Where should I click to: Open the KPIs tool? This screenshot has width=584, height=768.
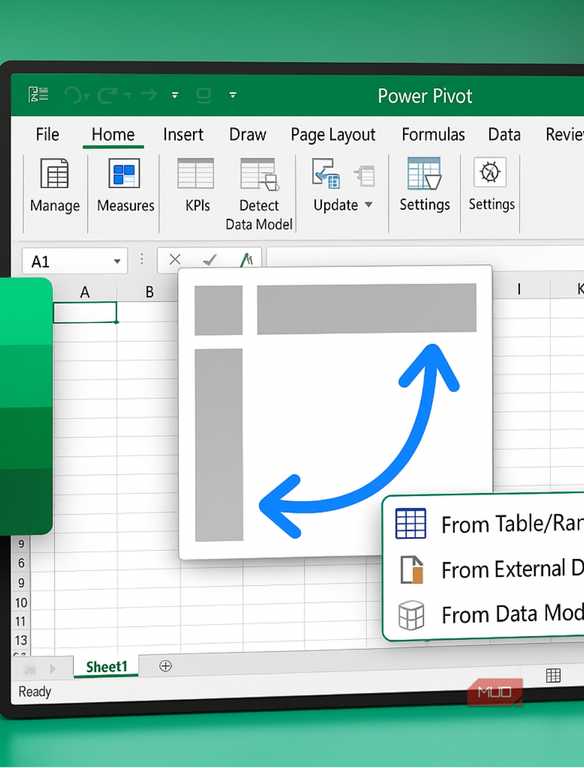(195, 173)
